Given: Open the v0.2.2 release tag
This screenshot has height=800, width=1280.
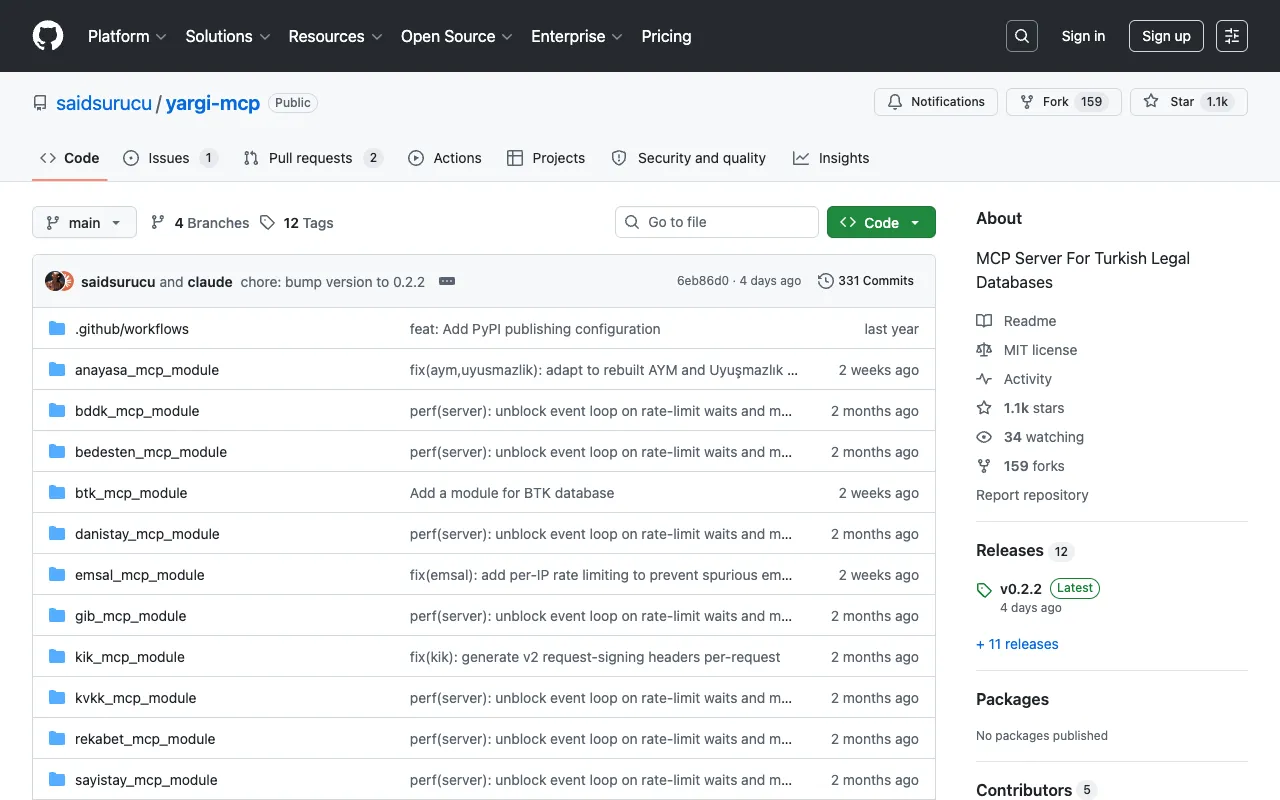Looking at the screenshot, I should coord(1020,589).
